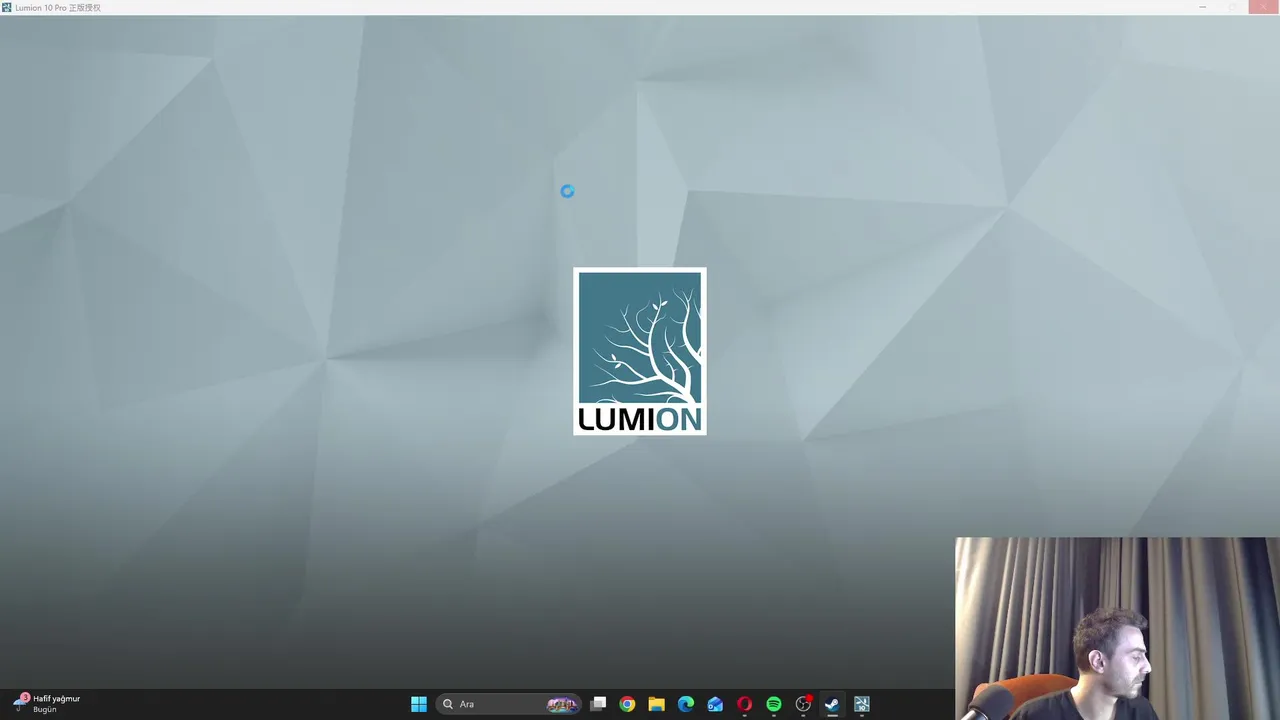Switch to OBS Studio in taskbar

tap(803, 704)
